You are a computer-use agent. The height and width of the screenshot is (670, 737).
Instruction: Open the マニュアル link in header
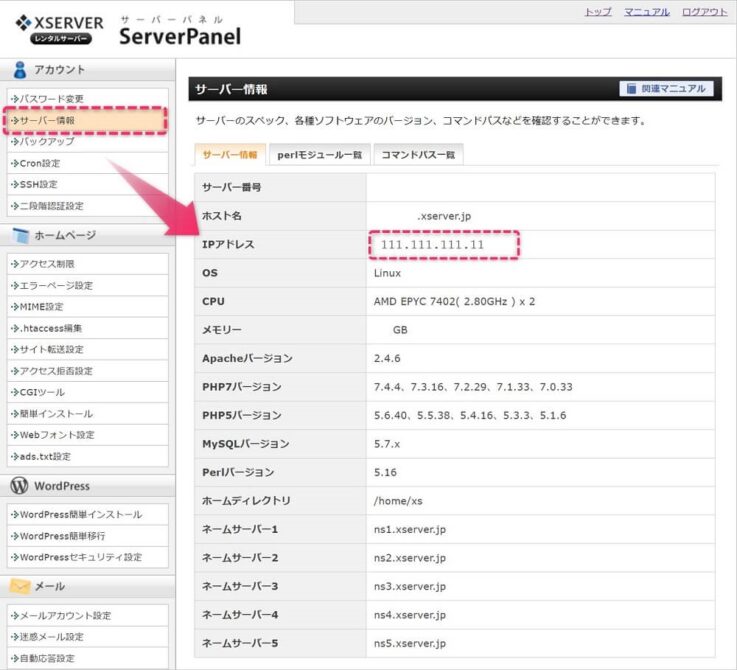tap(647, 12)
